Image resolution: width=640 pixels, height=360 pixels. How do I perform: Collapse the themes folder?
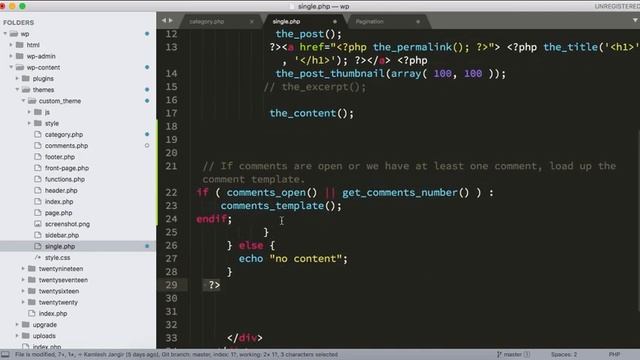[17, 89]
